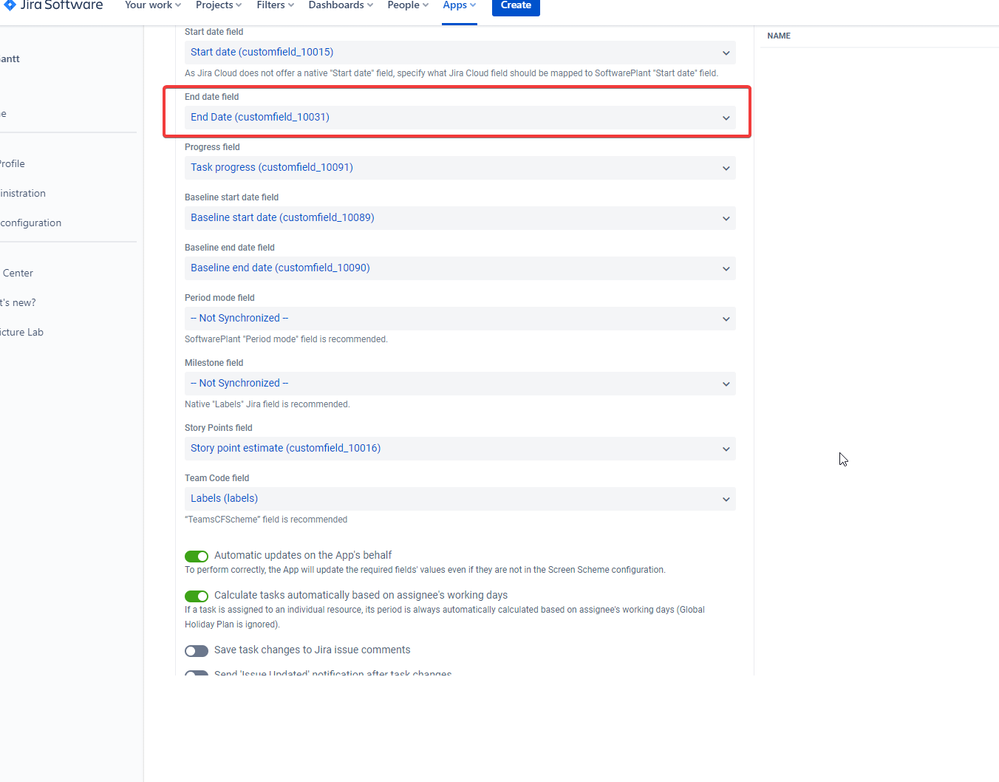Click the 'Progress field' label
Image resolution: width=999 pixels, height=782 pixels.
tap(212, 147)
